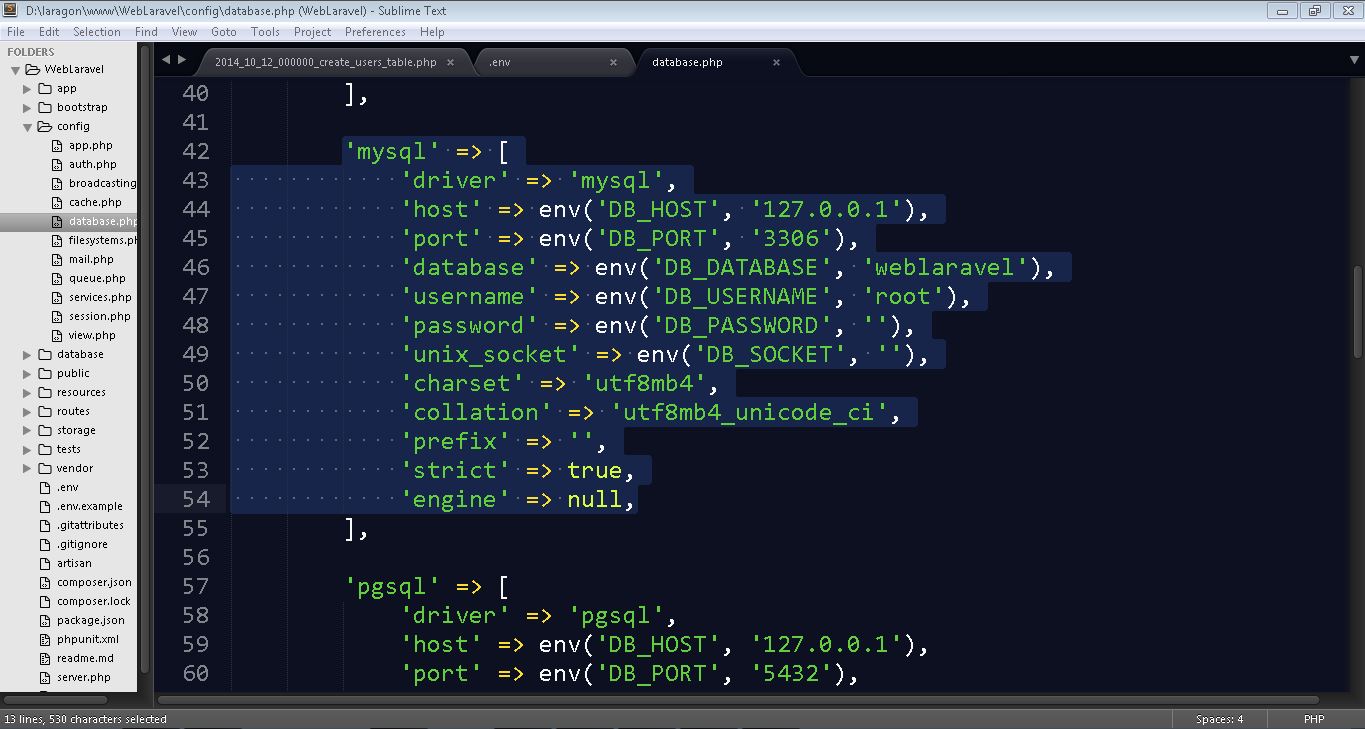Expand the vendor folder
This screenshot has height=729, width=1365.
[27, 468]
